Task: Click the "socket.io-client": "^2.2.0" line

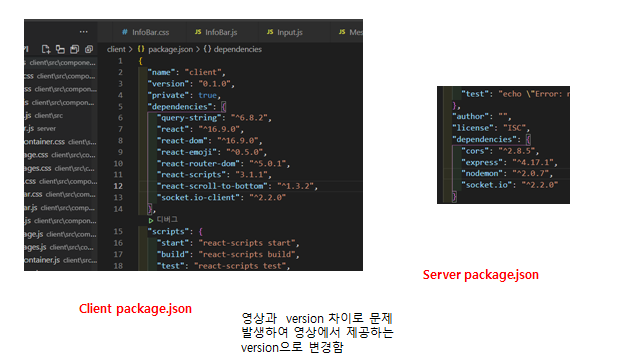Action: click(x=222, y=198)
